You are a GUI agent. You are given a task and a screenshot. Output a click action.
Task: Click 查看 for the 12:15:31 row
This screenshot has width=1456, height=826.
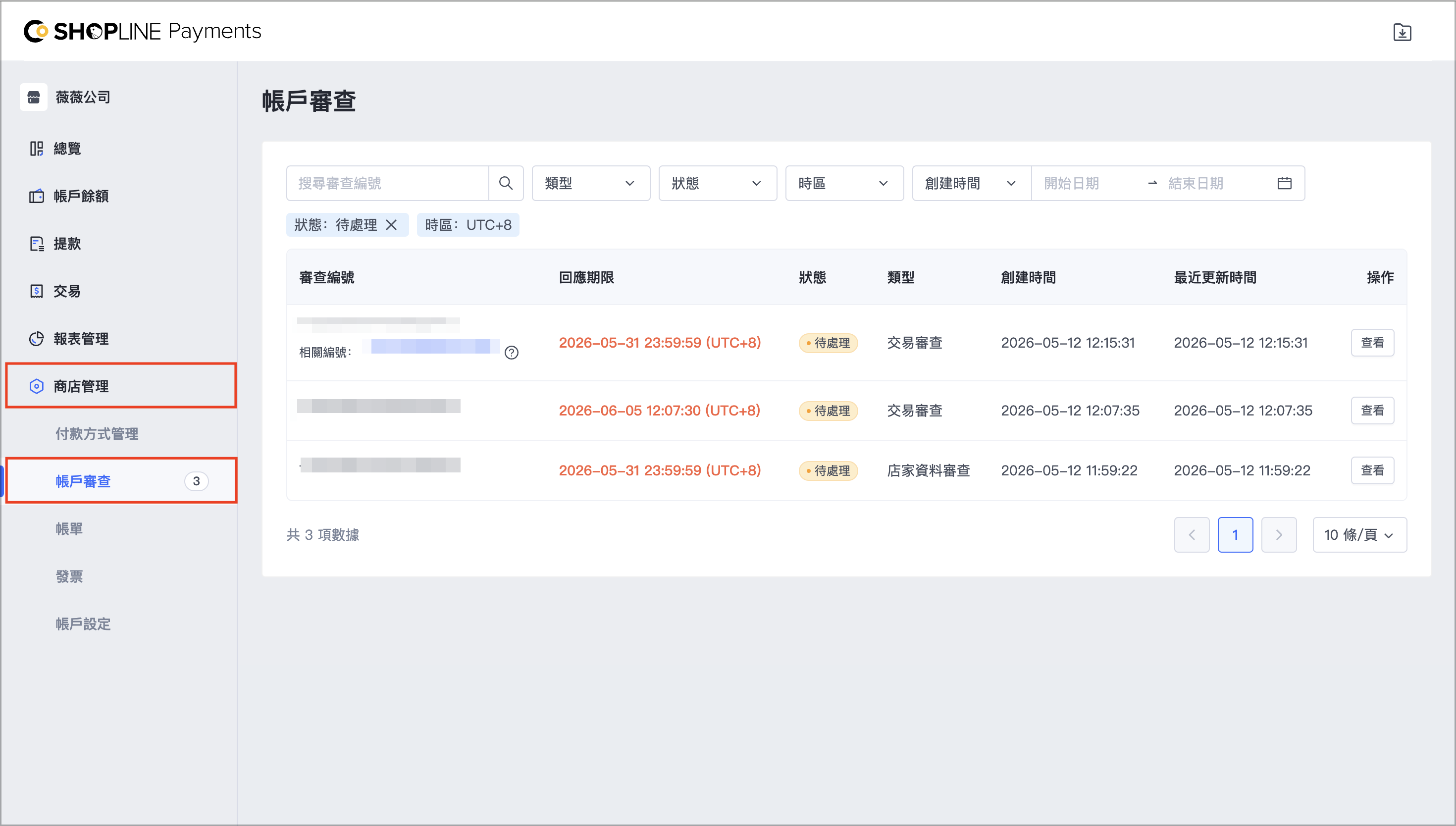[x=1372, y=343]
